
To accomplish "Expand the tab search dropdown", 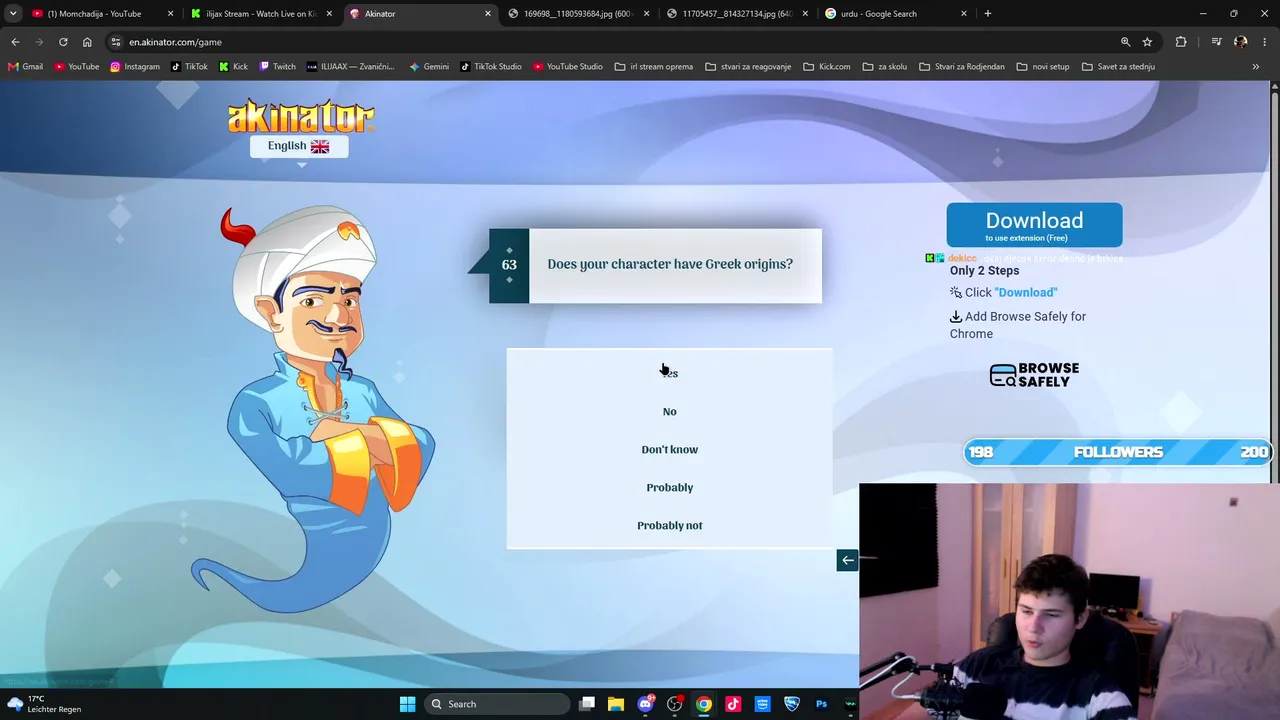I will pyautogui.click(x=13, y=14).
